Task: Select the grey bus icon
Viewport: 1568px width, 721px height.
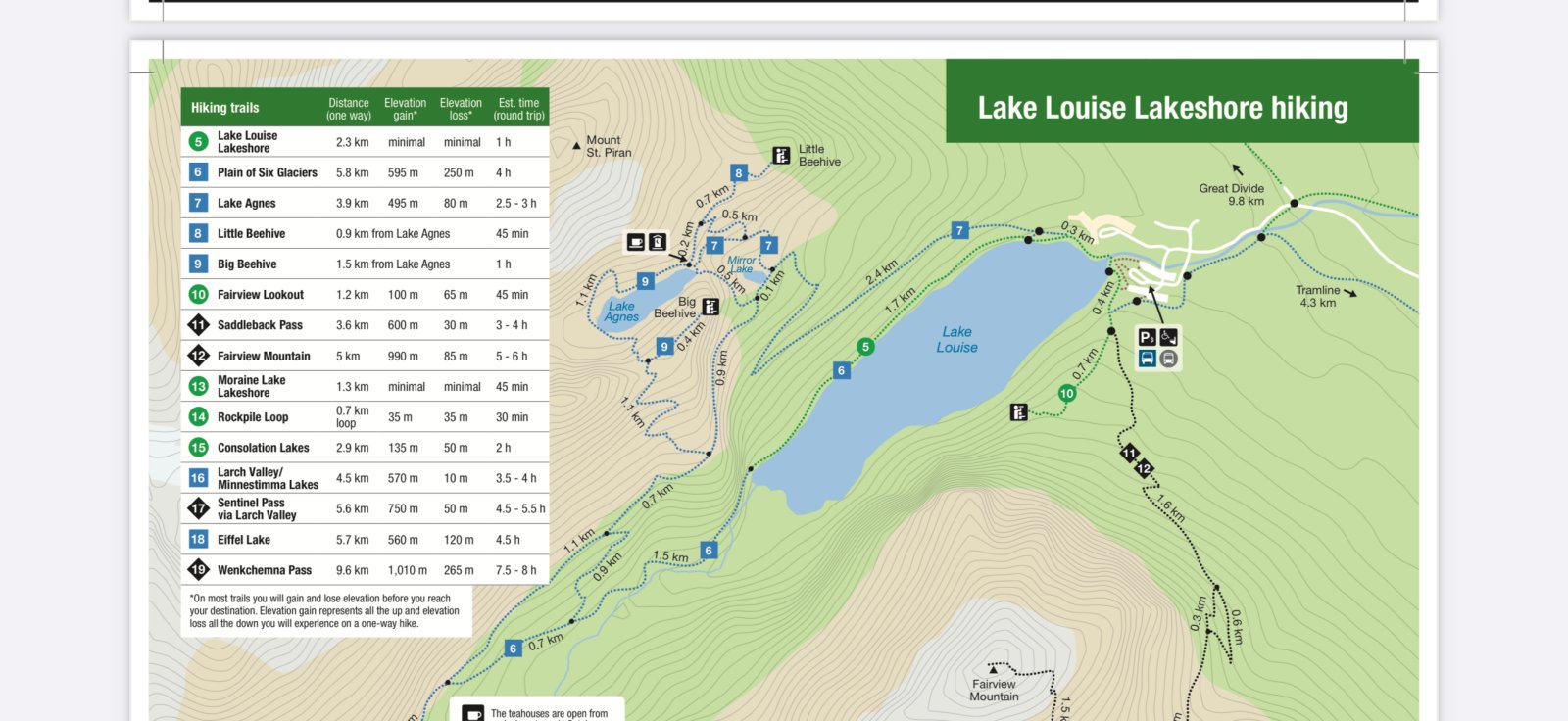Action: (1168, 359)
